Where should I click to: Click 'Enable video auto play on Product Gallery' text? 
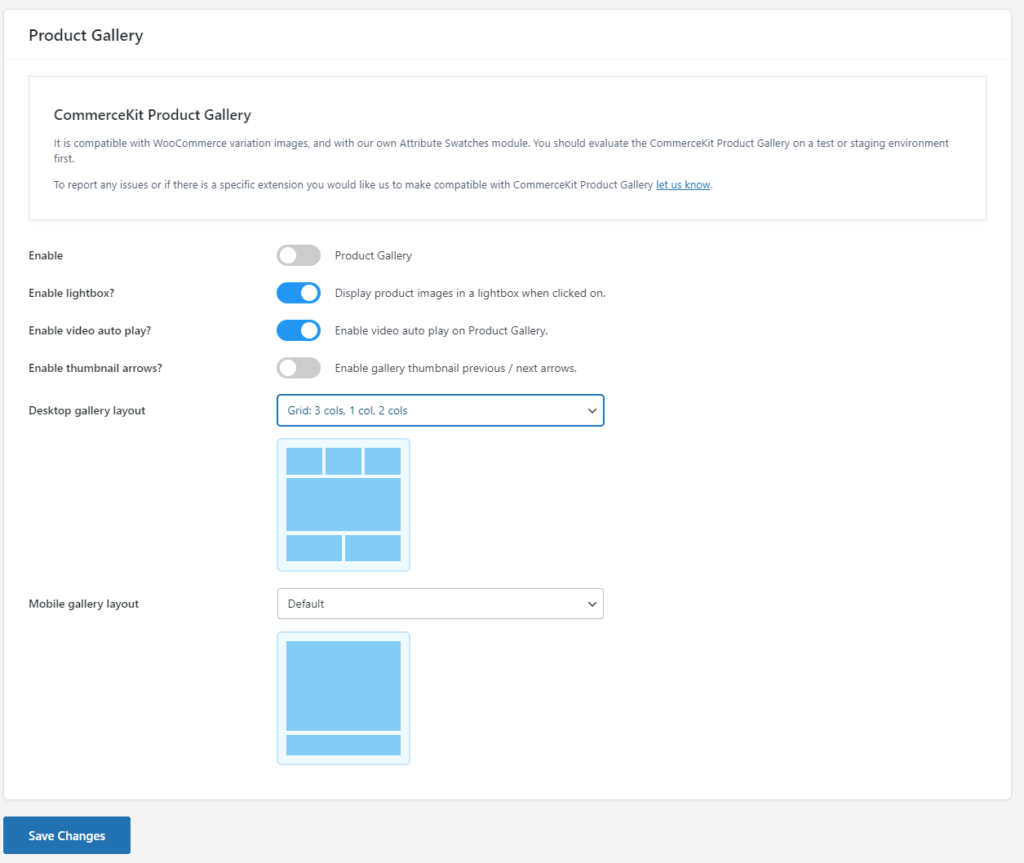[441, 331]
